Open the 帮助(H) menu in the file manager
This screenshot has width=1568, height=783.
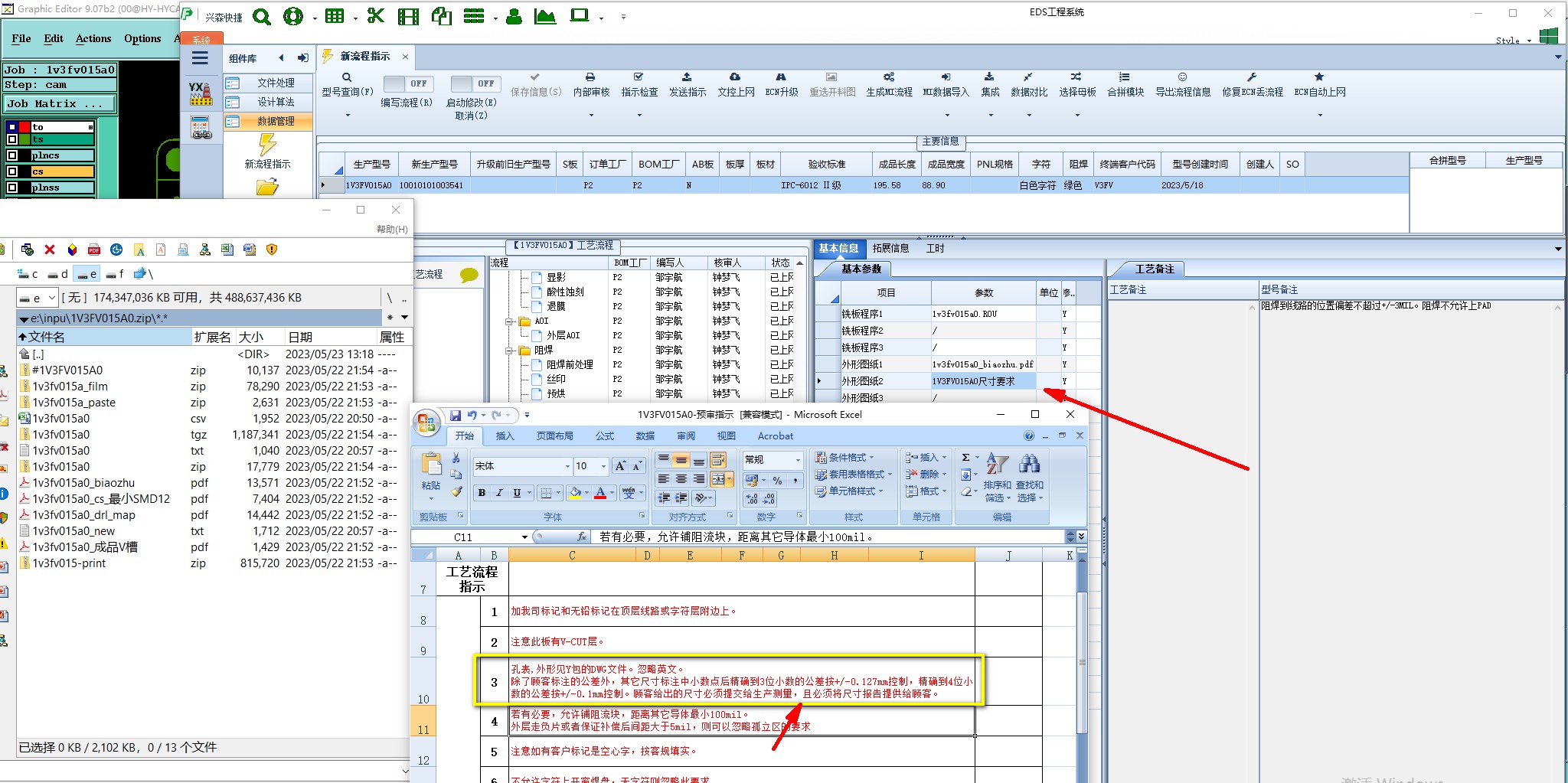pos(392,229)
